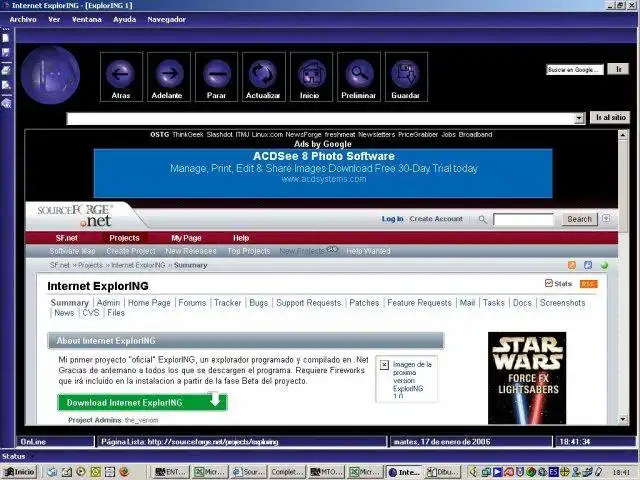
Task: Click the SourceForge.net logo
Action: (76, 216)
